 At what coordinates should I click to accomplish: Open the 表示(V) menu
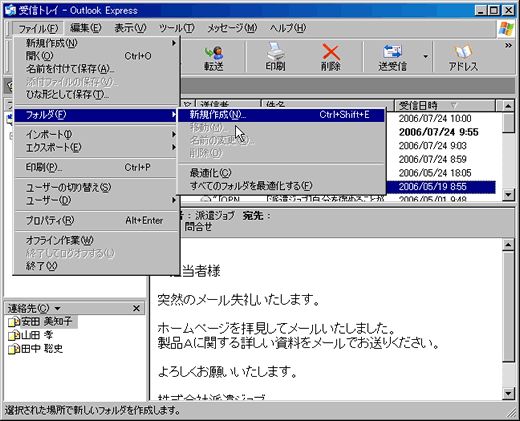pos(130,28)
